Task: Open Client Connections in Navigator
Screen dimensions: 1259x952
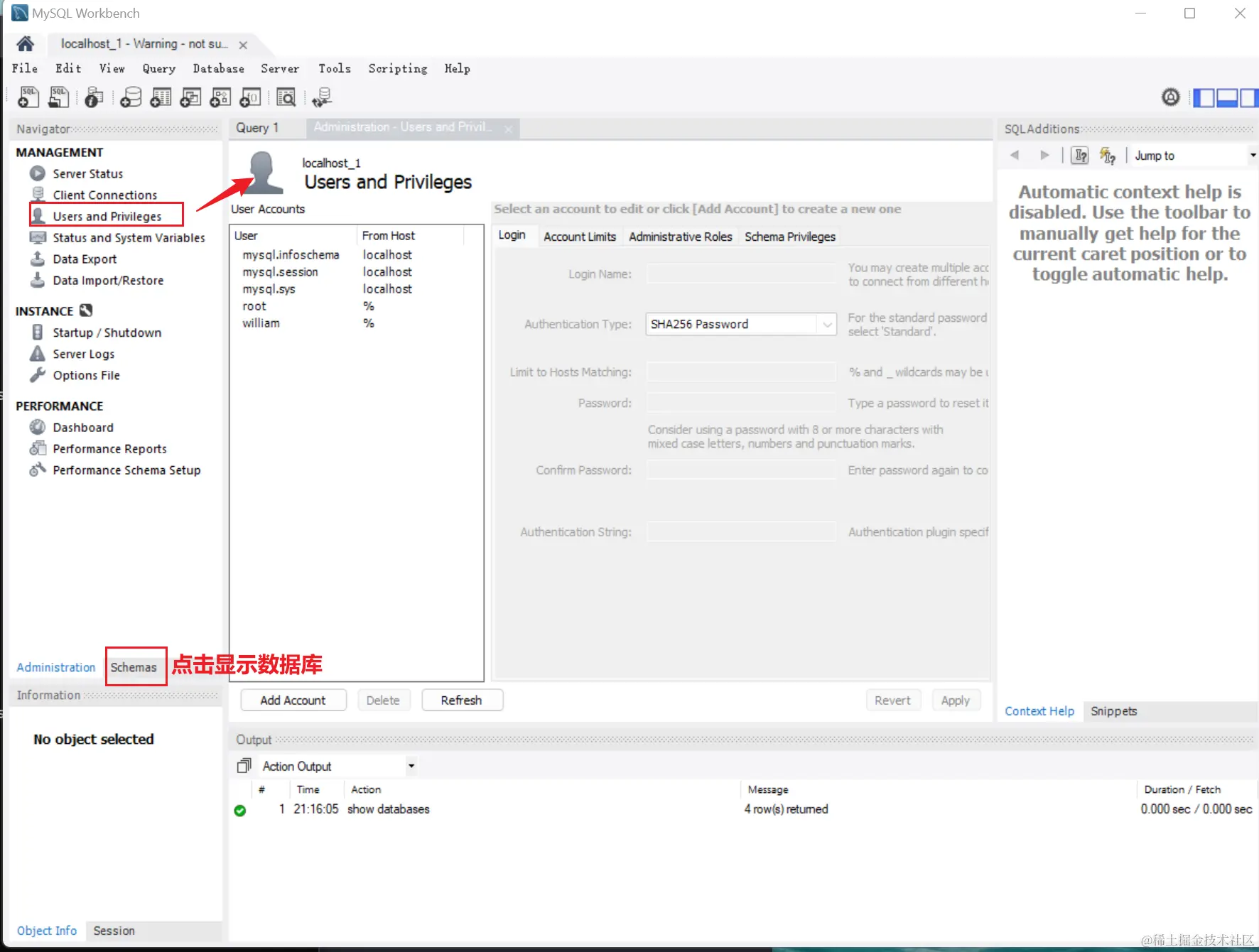Action: click(x=105, y=195)
